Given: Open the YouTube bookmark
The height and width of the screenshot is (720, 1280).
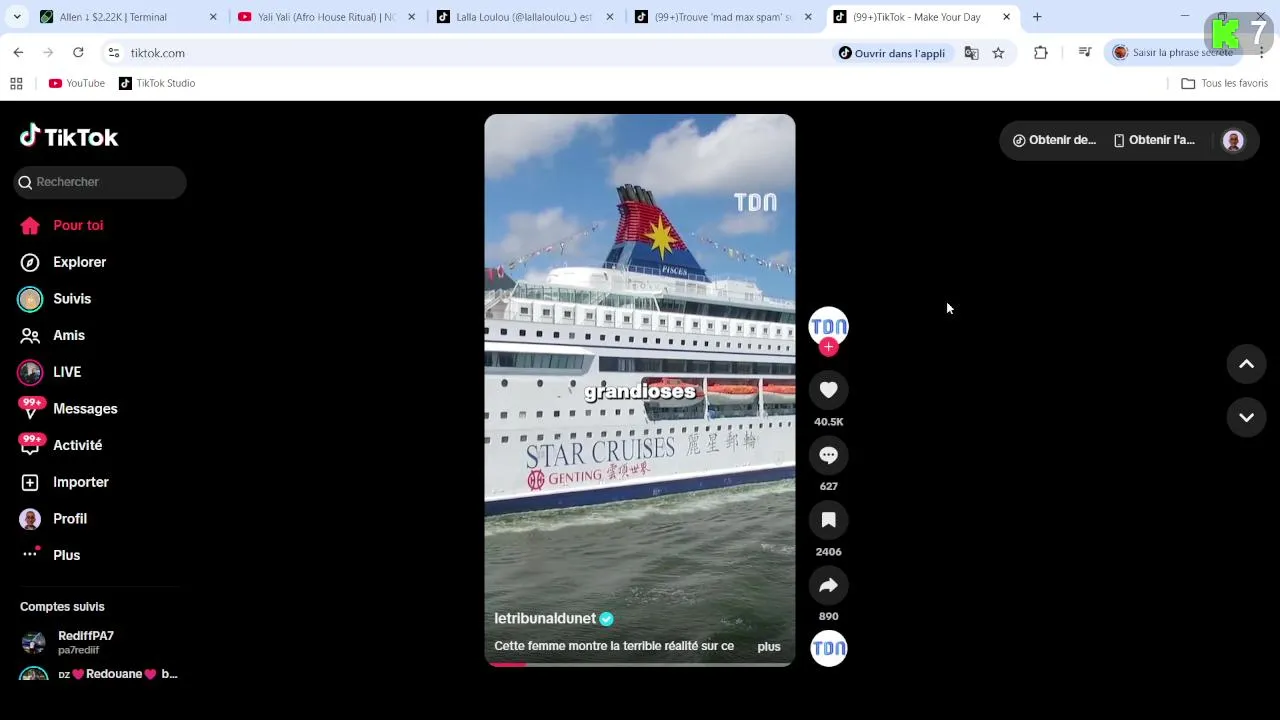Looking at the screenshot, I should coord(77,83).
